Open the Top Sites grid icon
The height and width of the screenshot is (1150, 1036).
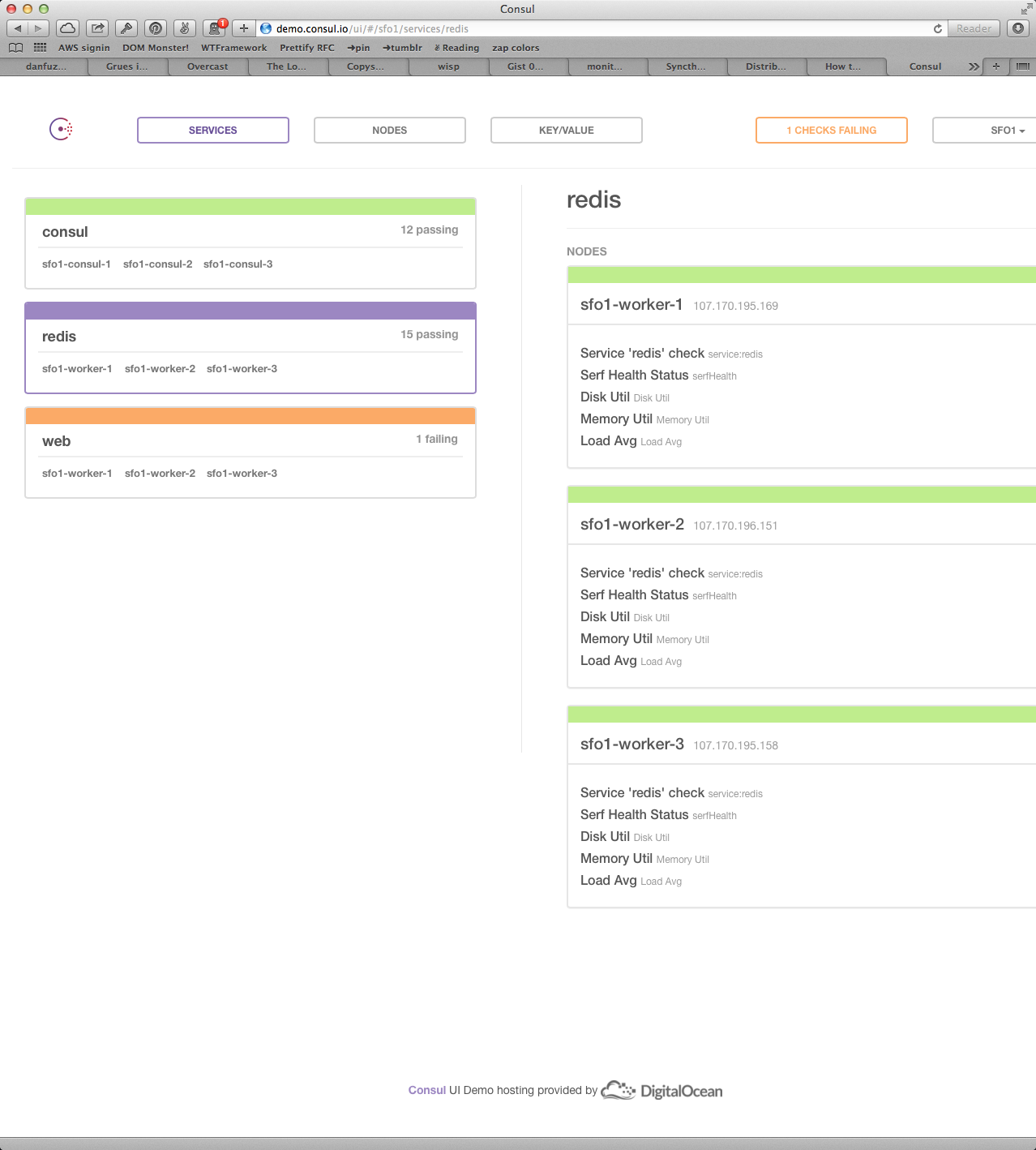tap(40, 48)
